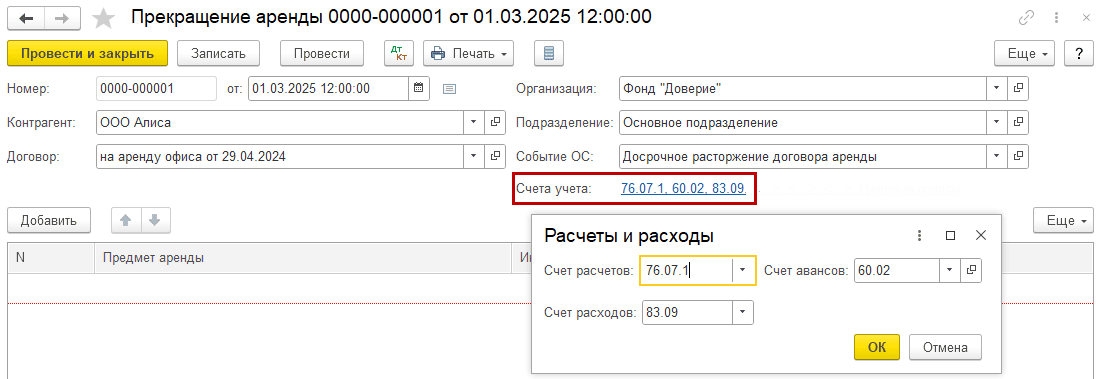1099x379 pixels.
Task: Open the table Еще menu
Action: (1063, 221)
